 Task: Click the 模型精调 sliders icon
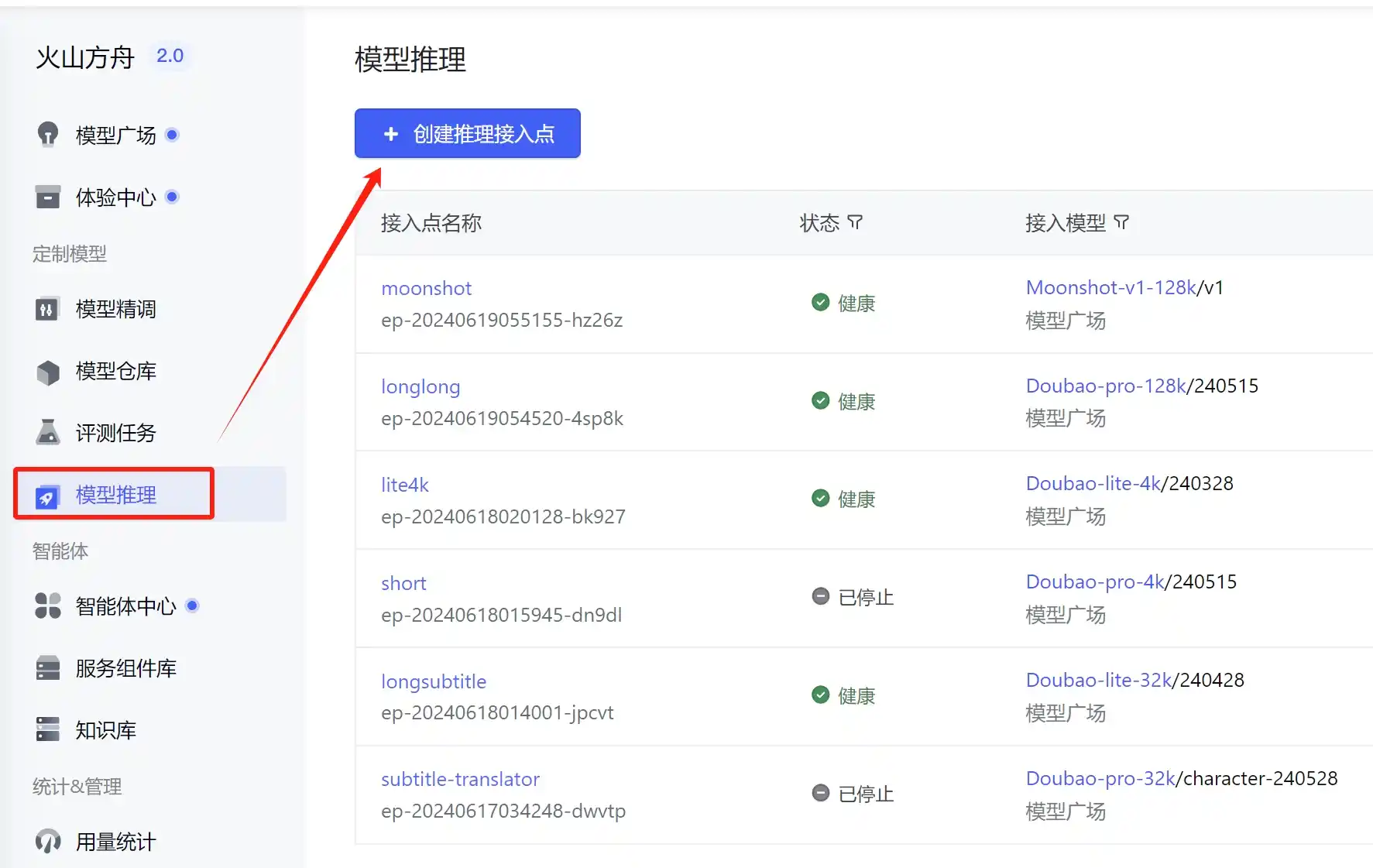(47, 309)
